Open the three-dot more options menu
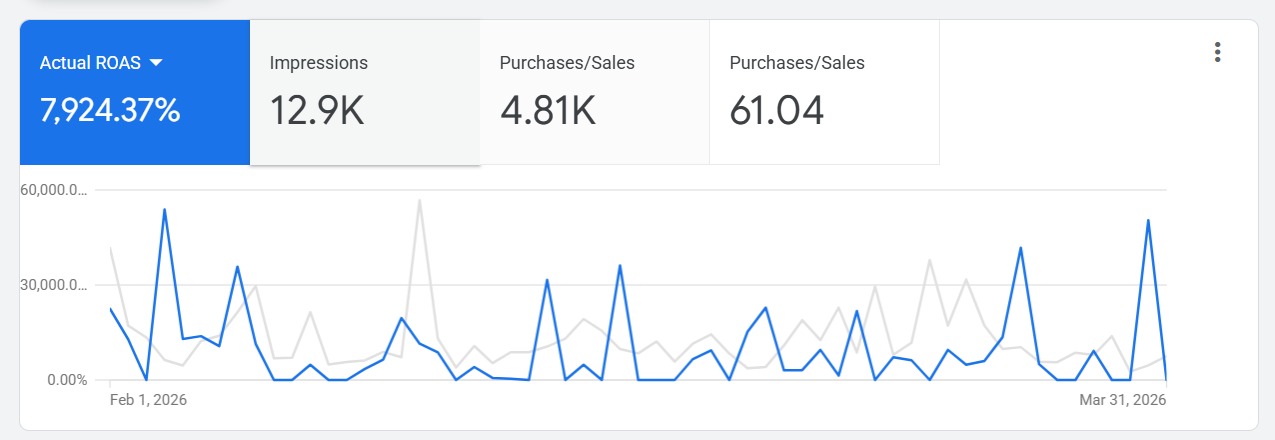The width and height of the screenshot is (1275, 440). [1217, 53]
